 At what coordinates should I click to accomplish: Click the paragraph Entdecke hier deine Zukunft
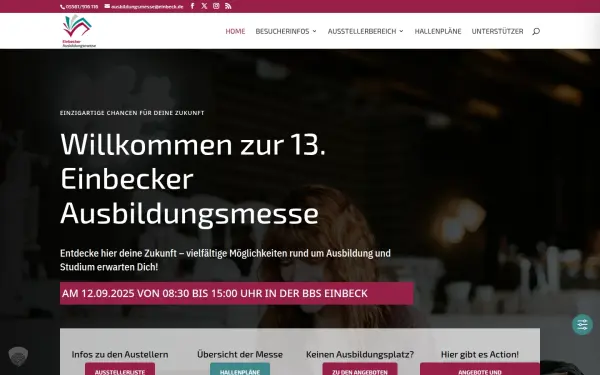click(225, 260)
